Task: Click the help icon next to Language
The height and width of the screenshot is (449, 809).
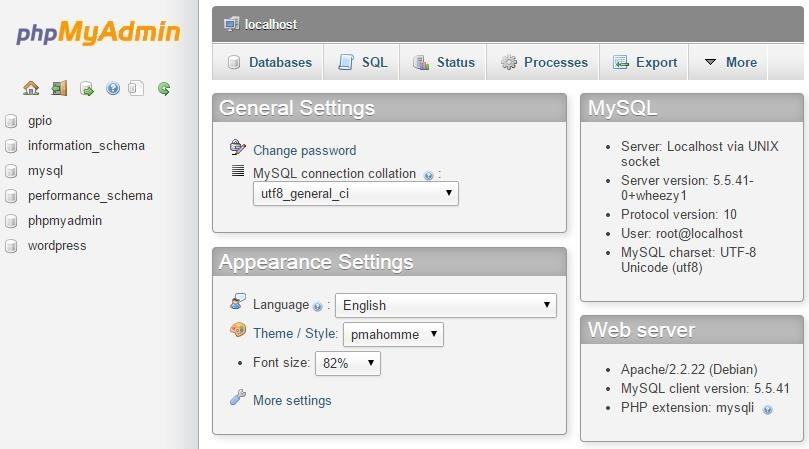Action: point(318,306)
